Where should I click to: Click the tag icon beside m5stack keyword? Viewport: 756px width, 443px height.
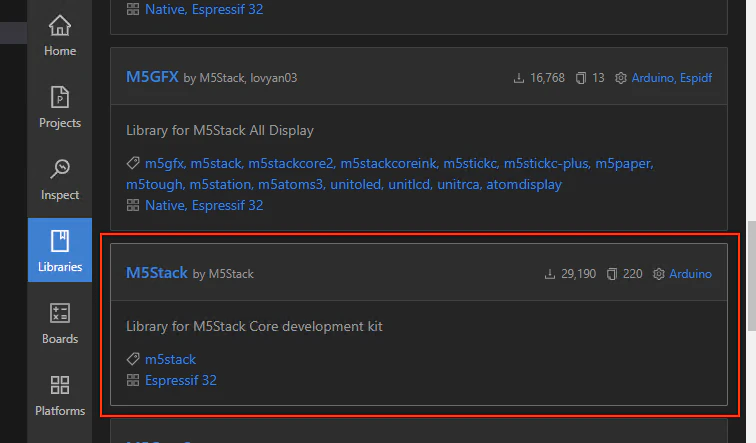pos(133,359)
